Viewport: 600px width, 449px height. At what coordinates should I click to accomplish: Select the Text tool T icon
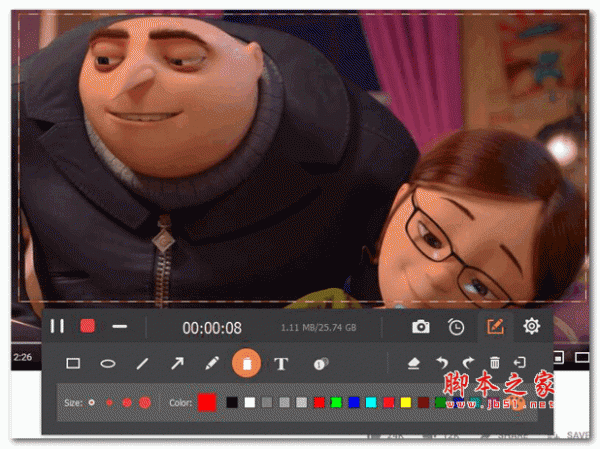tap(281, 364)
